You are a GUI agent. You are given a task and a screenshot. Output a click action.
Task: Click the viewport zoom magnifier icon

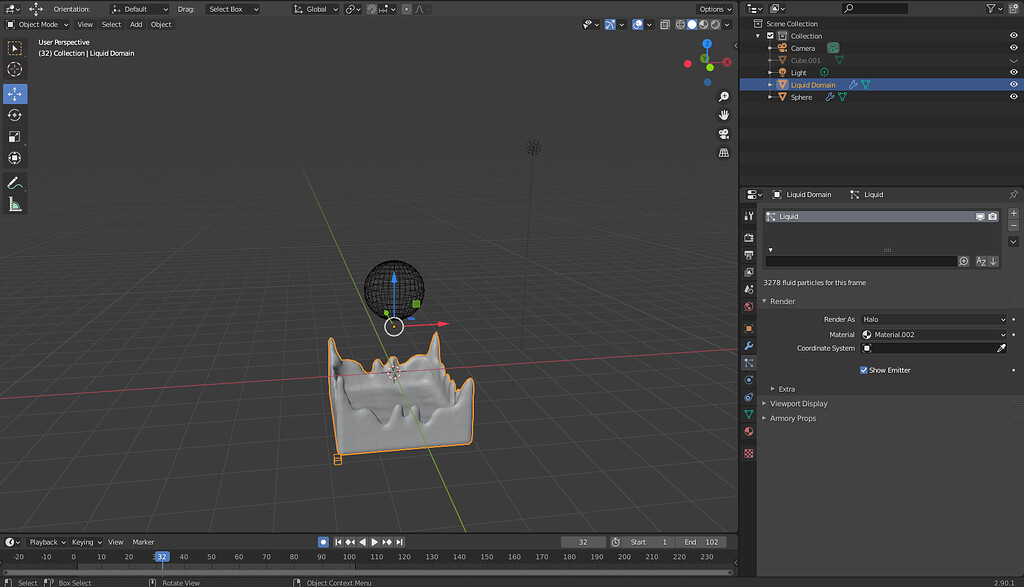pyautogui.click(x=724, y=97)
